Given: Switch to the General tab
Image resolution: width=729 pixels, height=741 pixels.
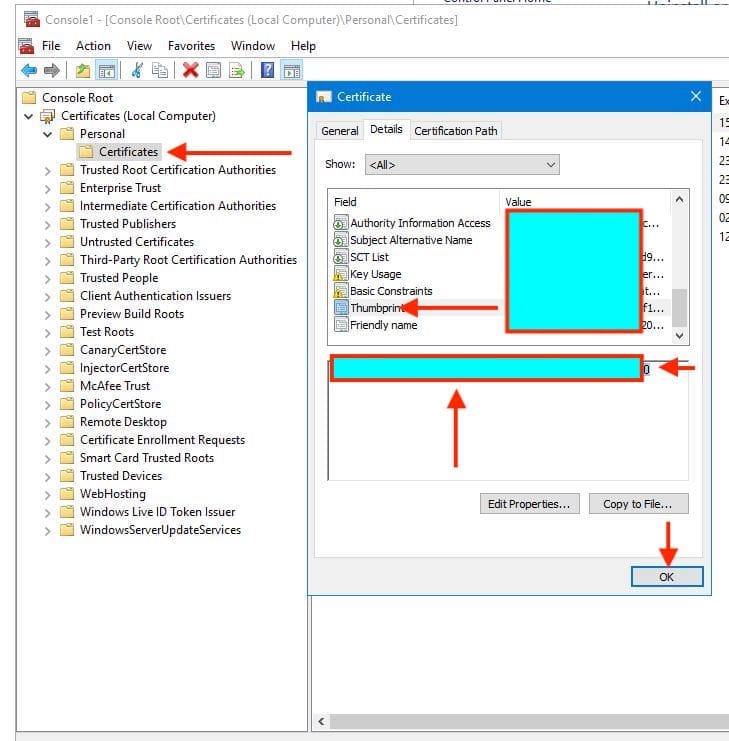Looking at the screenshot, I should pyautogui.click(x=339, y=131).
